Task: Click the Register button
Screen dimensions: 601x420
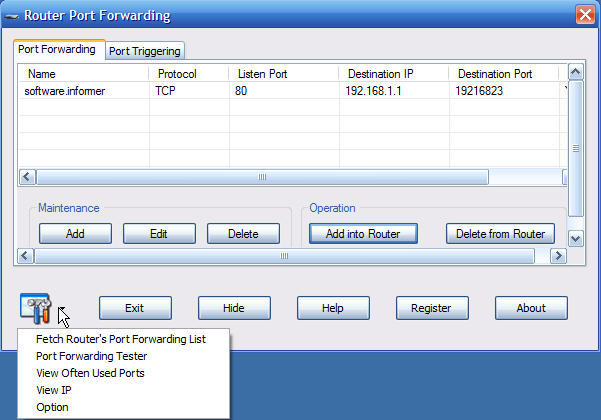Action: click(x=432, y=308)
